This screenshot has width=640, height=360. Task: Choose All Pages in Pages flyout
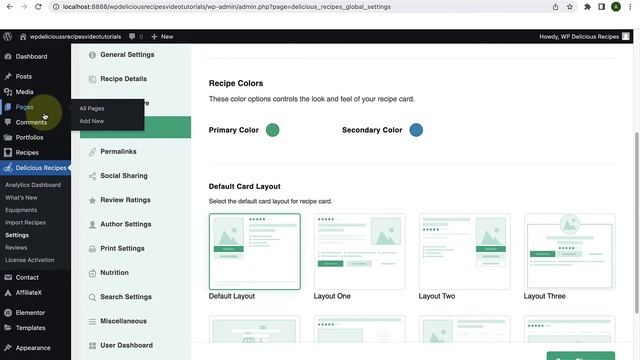pyautogui.click(x=92, y=109)
